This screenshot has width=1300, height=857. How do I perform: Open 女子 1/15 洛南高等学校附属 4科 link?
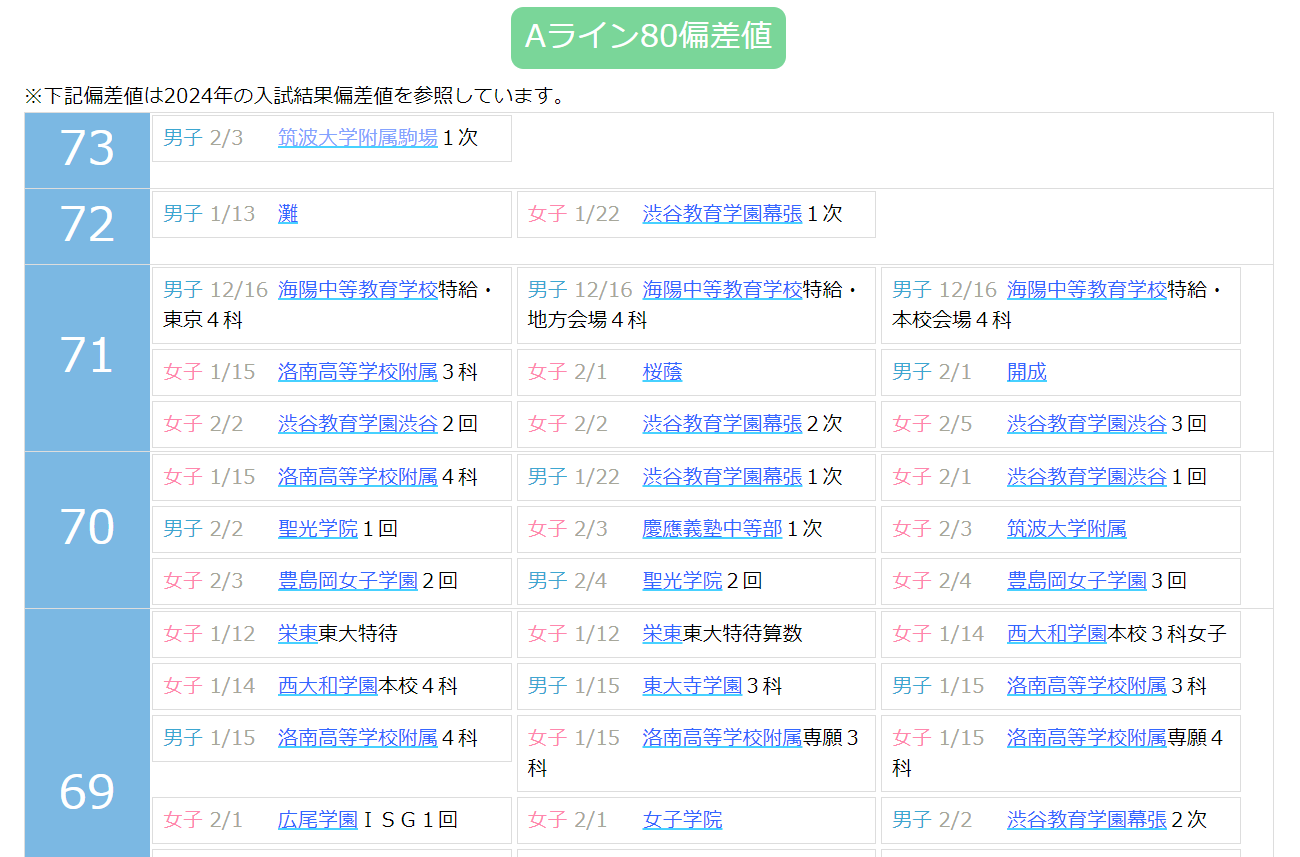[358, 477]
